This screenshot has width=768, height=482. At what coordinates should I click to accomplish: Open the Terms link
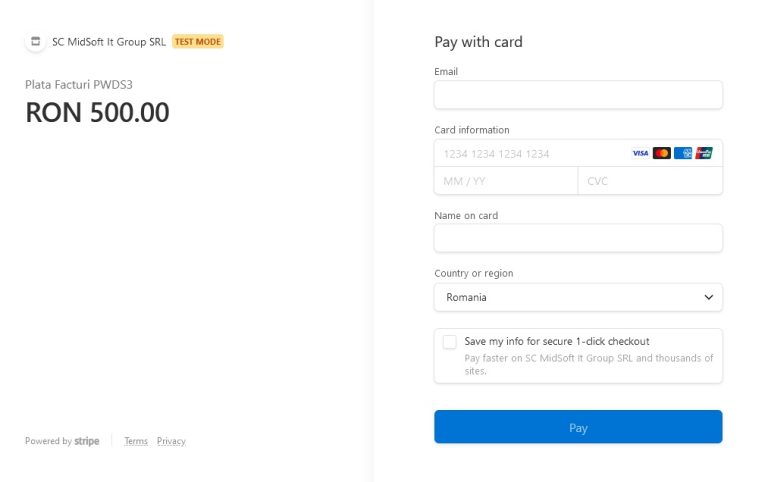[x=136, y=441]
